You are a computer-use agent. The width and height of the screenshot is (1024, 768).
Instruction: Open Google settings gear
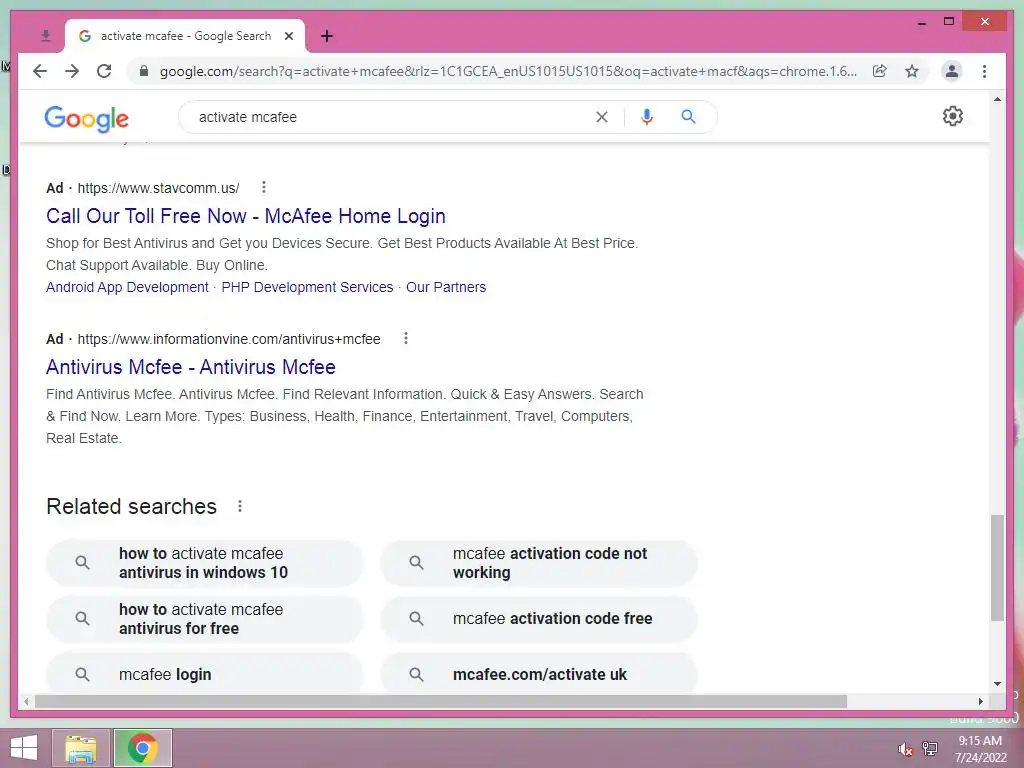pos(953,116)
